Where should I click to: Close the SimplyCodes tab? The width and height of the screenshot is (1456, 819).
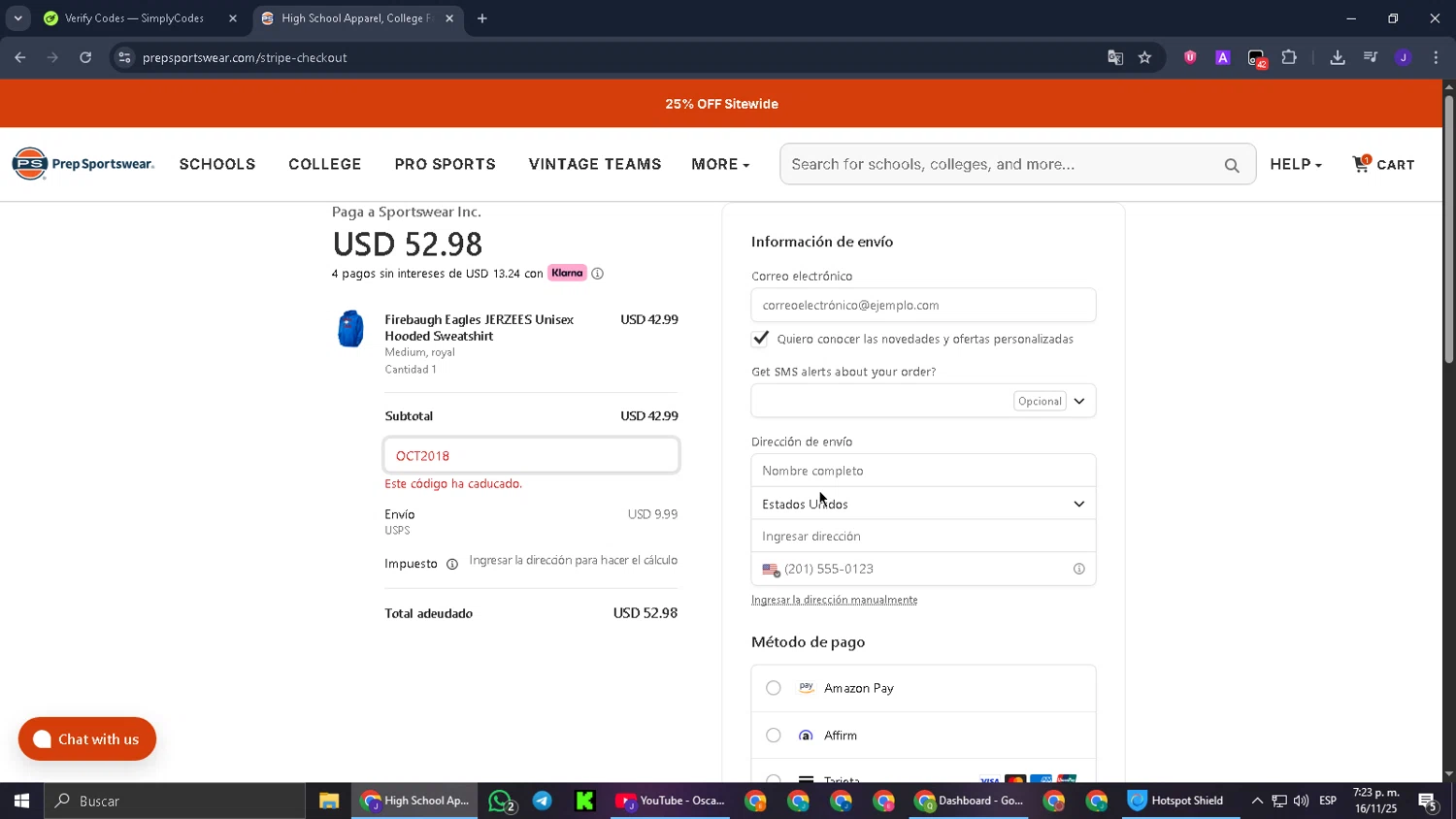point(233,18)
